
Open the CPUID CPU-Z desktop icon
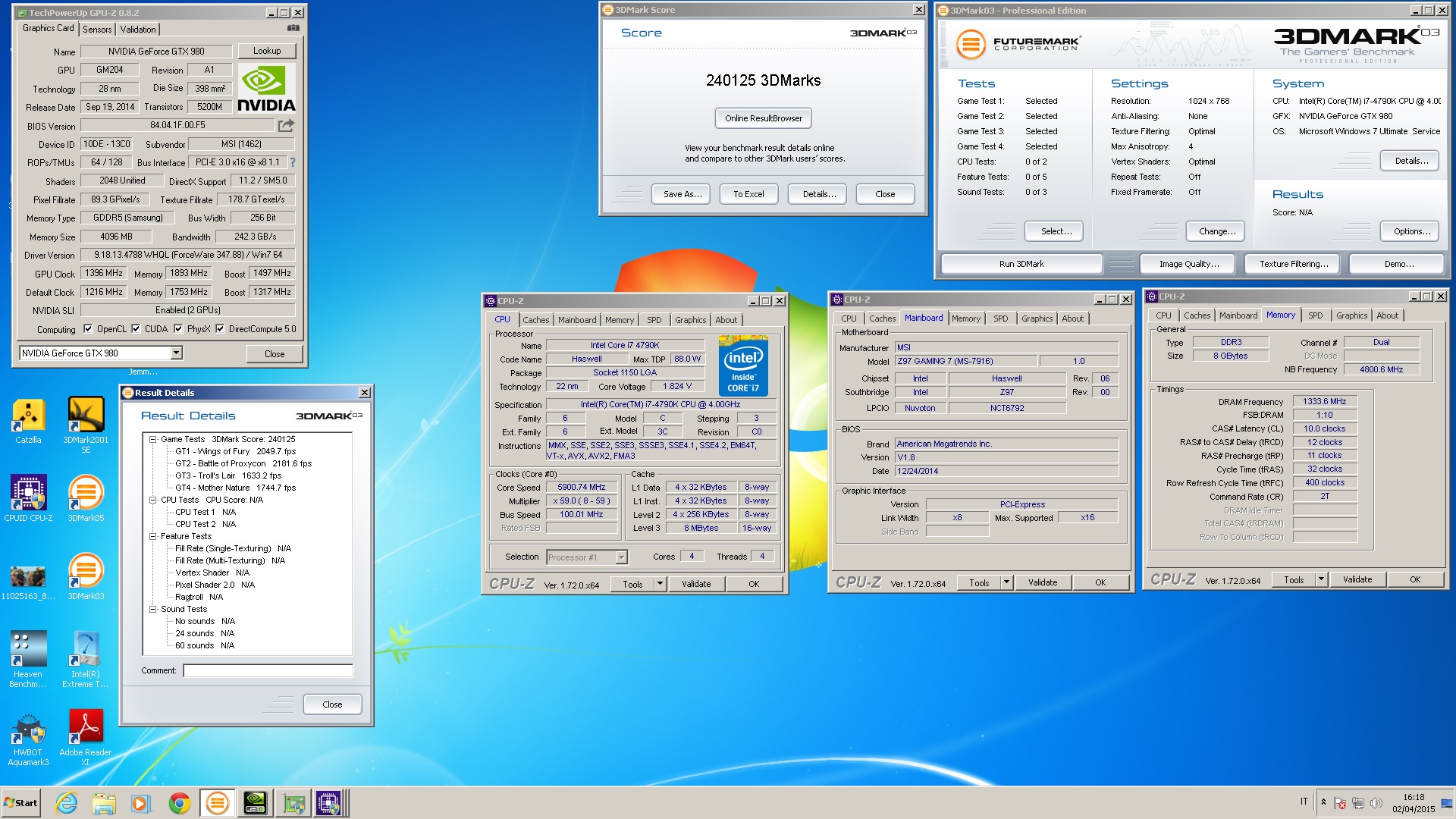(x=28, y=498)
